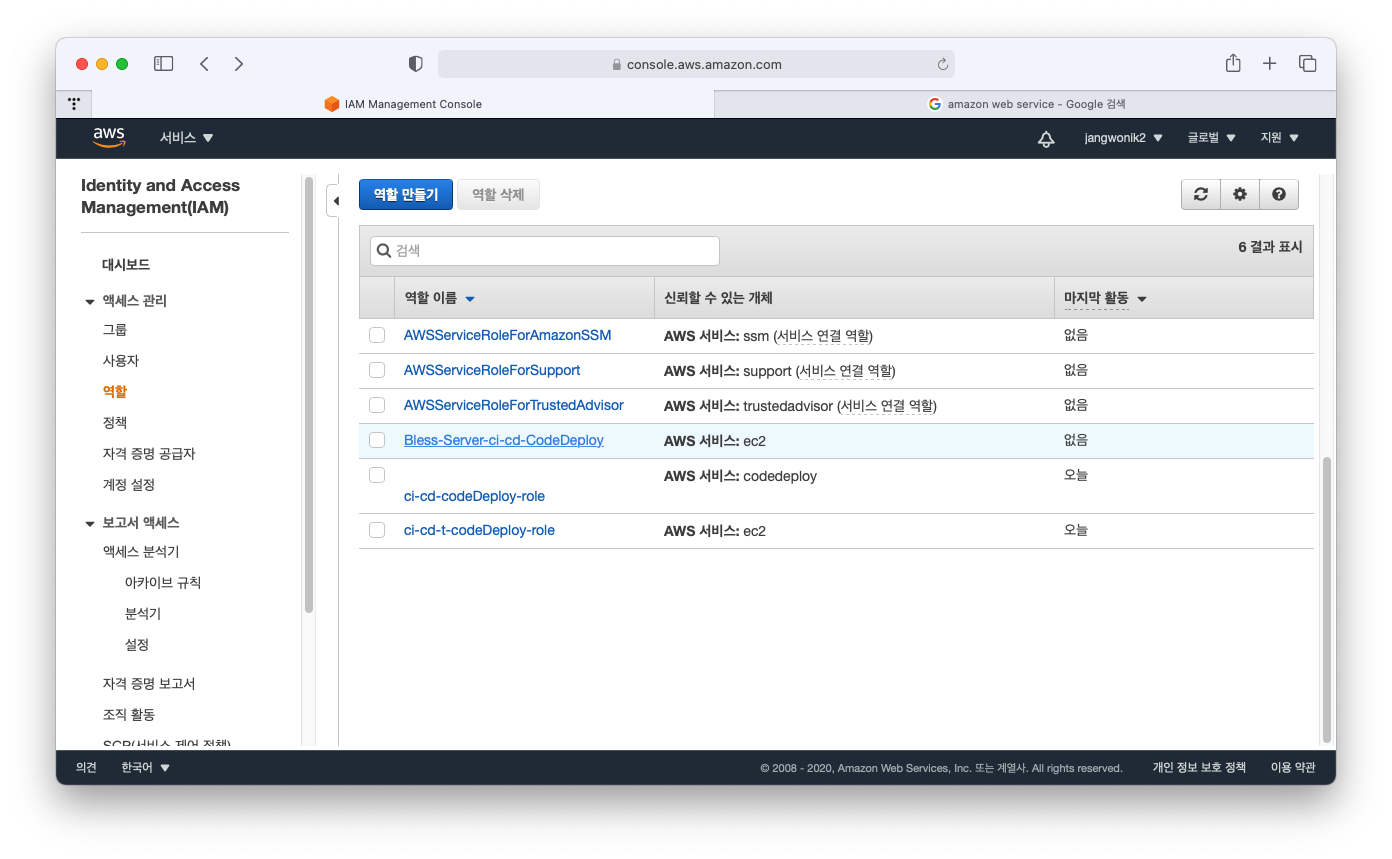1392x859 pixels.
Task: Collapse the 보고서 액세스 section
Action: (x=89, y=524)
